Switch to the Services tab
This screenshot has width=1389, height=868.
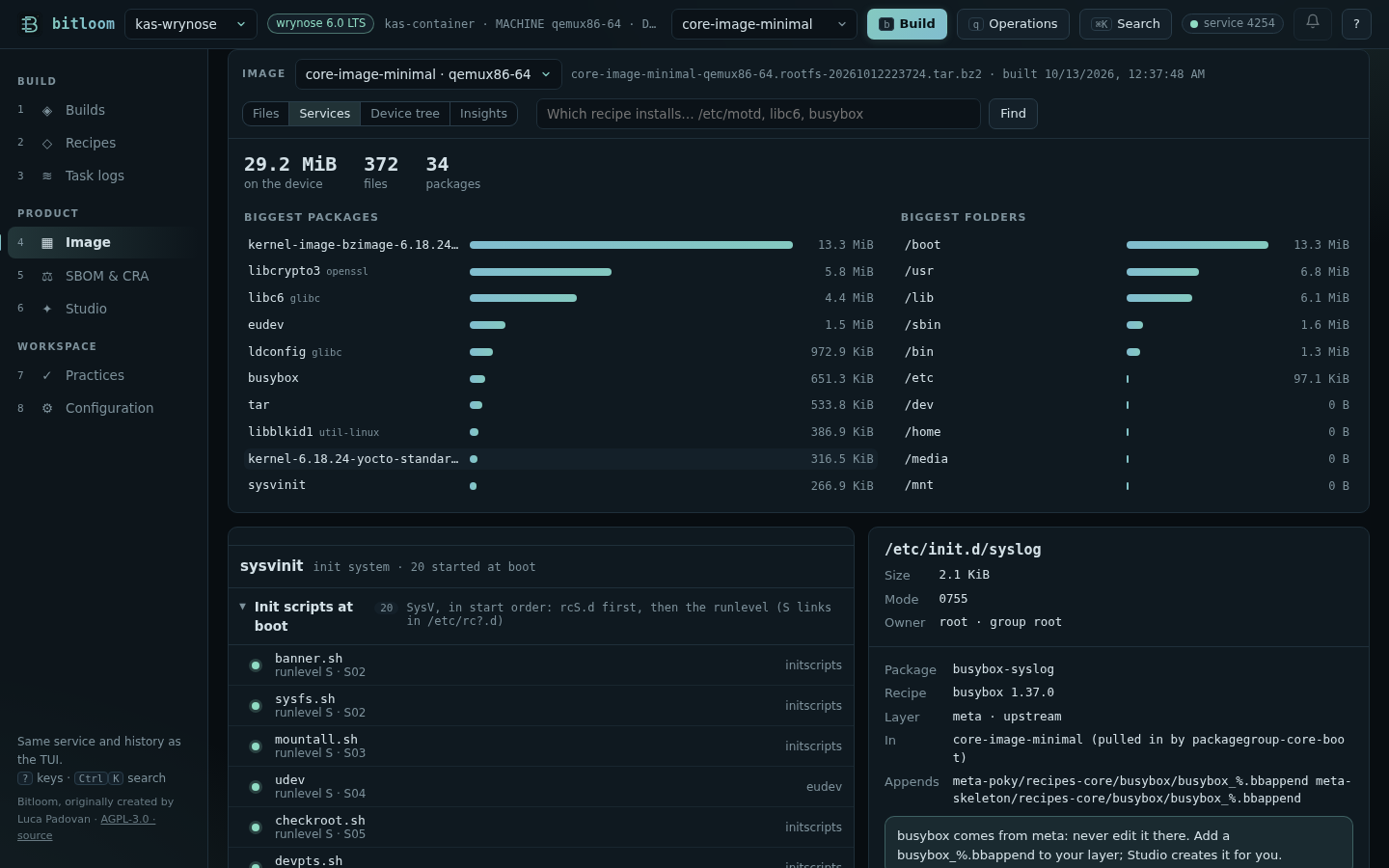click(x=325, y=114)
